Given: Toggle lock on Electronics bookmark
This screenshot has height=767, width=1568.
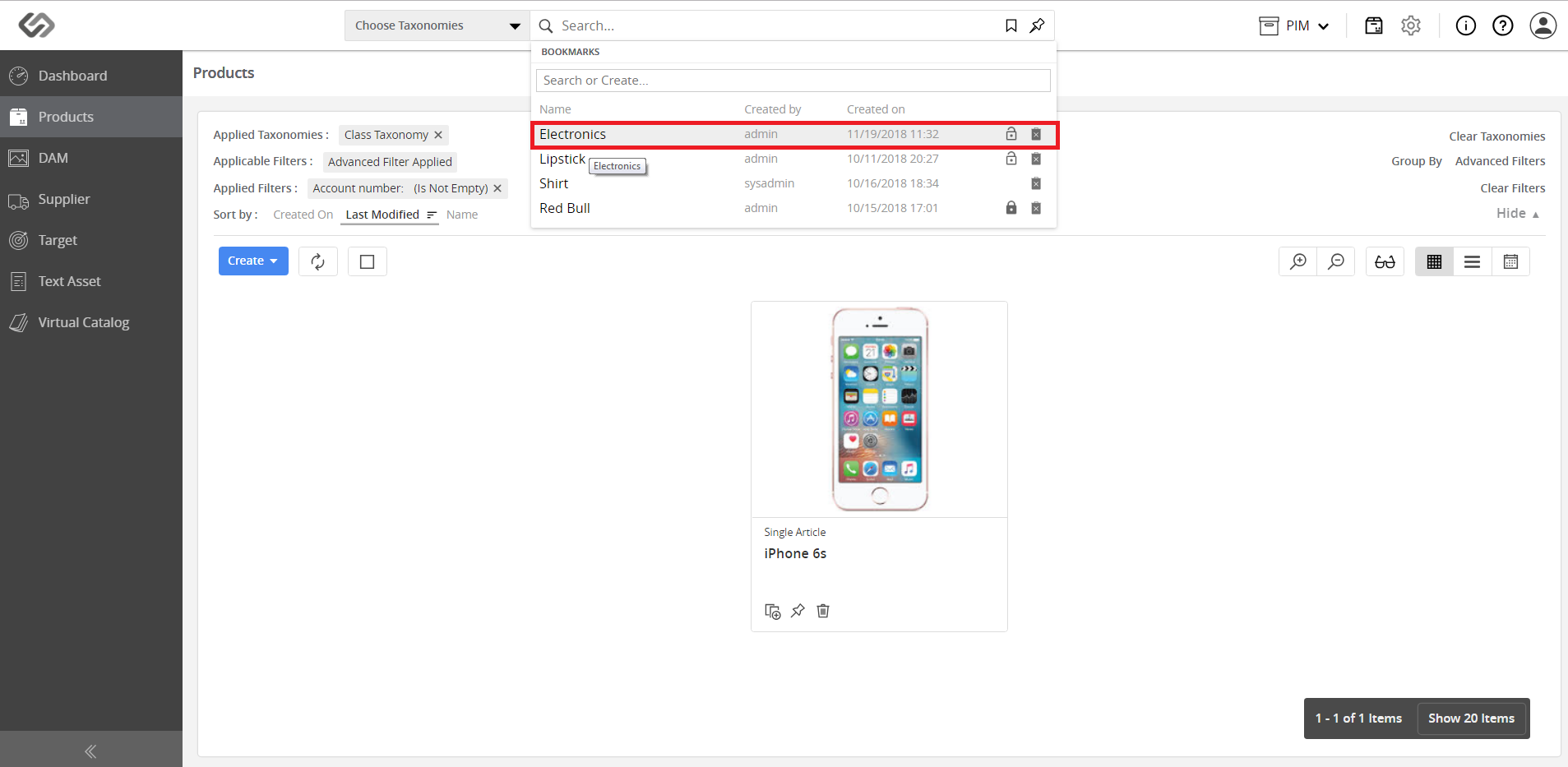Looking at the screenshot, I should (1011, 134).
